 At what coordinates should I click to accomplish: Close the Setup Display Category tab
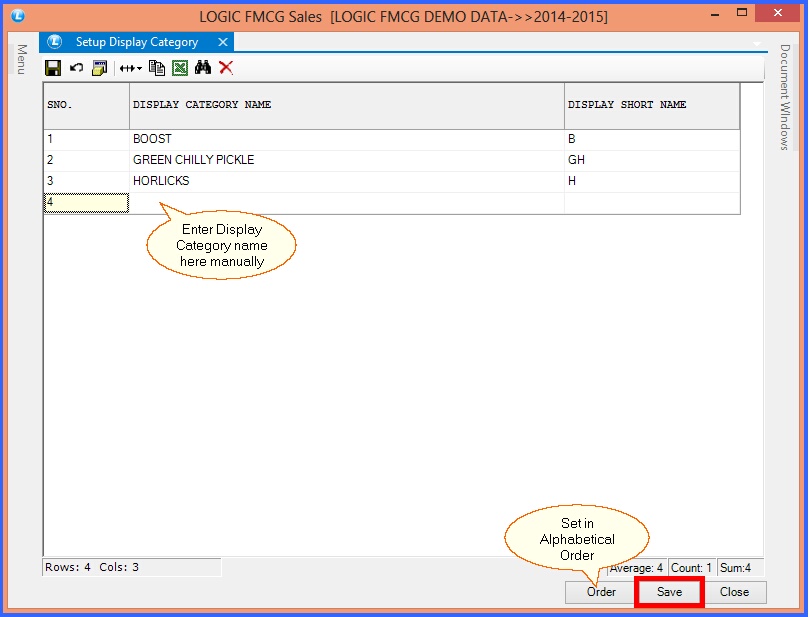click(223, 42)
